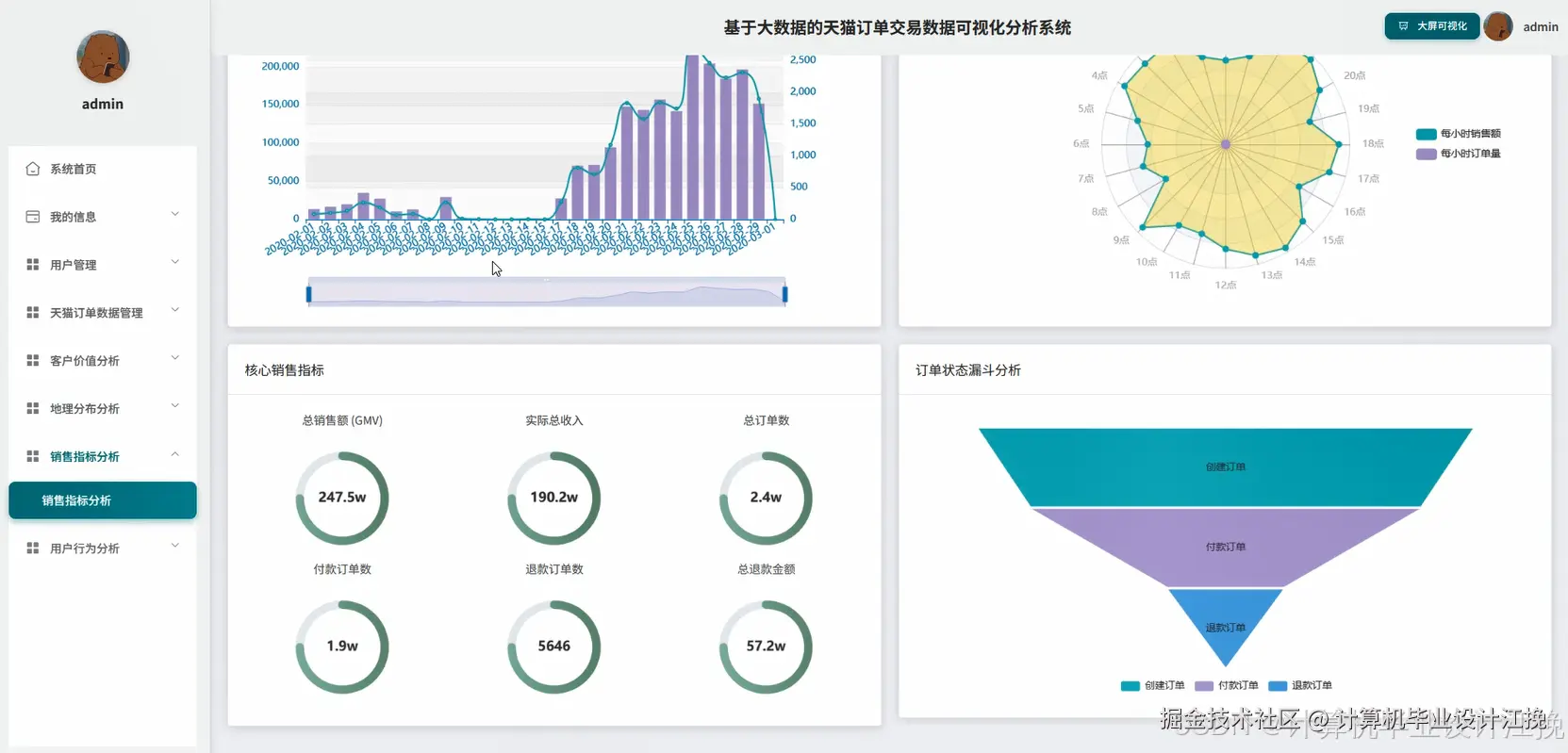Click right handle of chart zoom slider

[784, 294]
